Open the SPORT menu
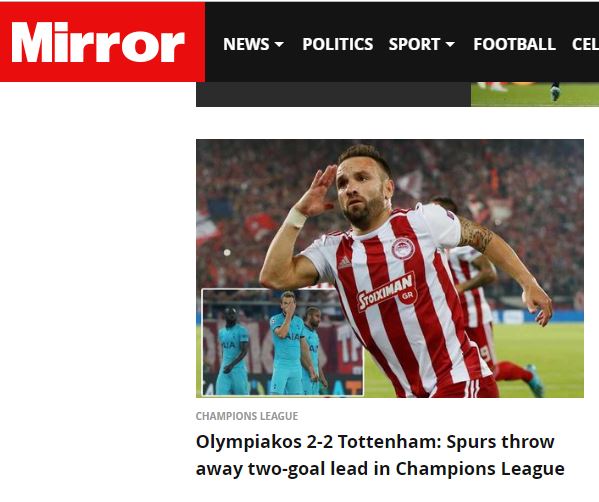The height and width of the screenshot is (502, 599). click(414, 44)
